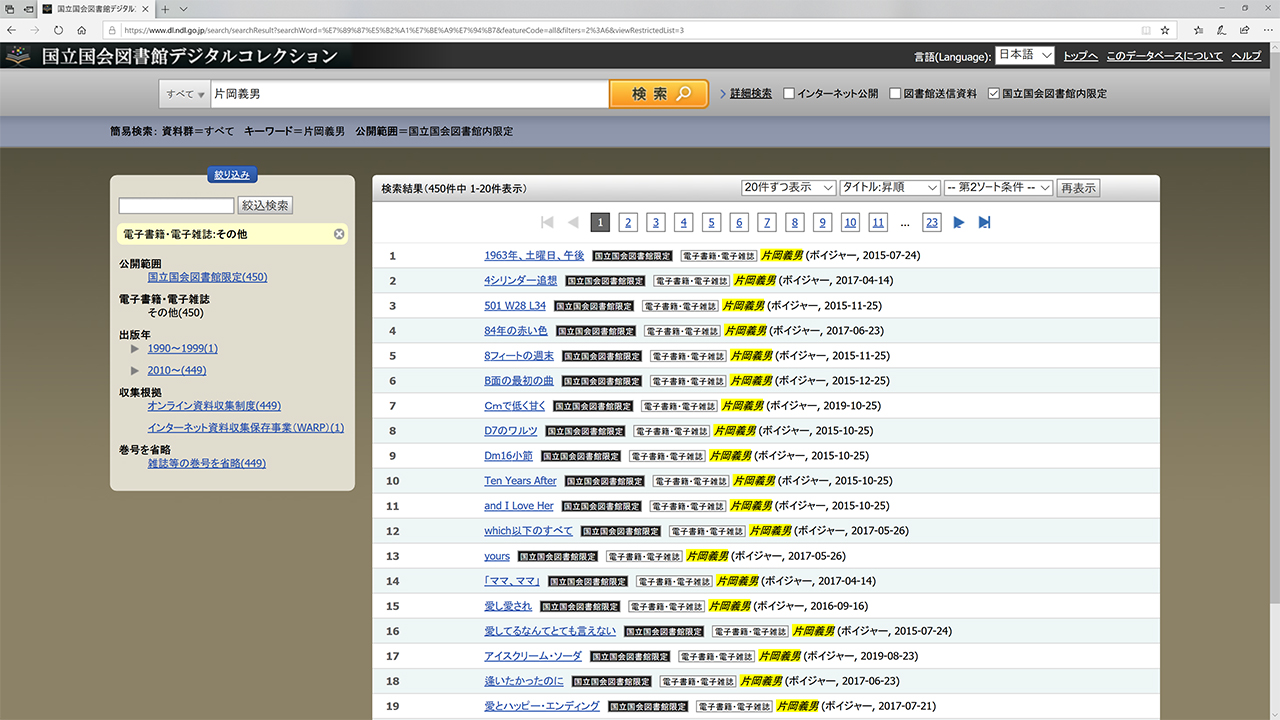Reload the page with refresh icon

pyautogui.click(x=58, y=29)
